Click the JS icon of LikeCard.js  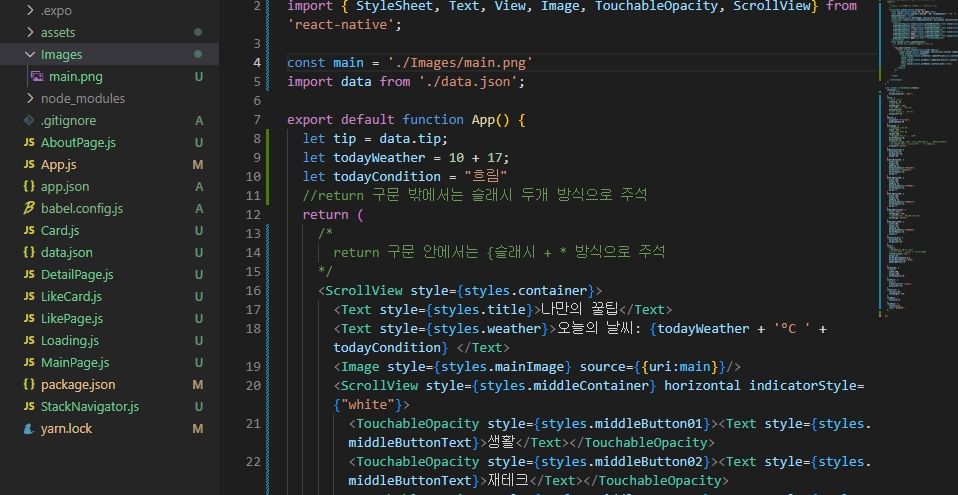(29, 296)
